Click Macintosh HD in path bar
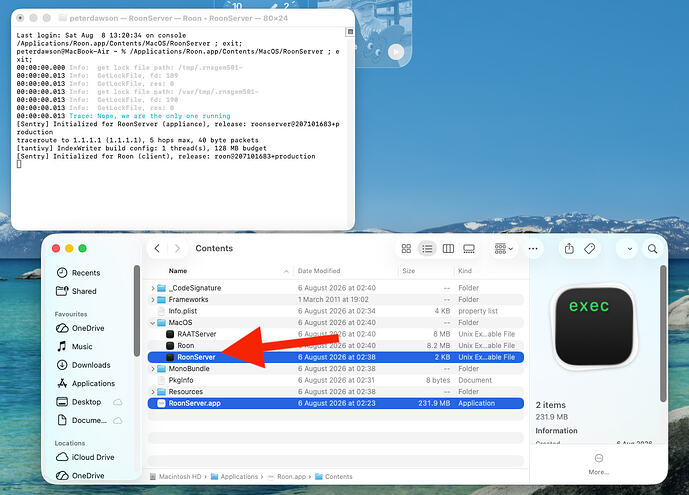 [x=176, y=477]
